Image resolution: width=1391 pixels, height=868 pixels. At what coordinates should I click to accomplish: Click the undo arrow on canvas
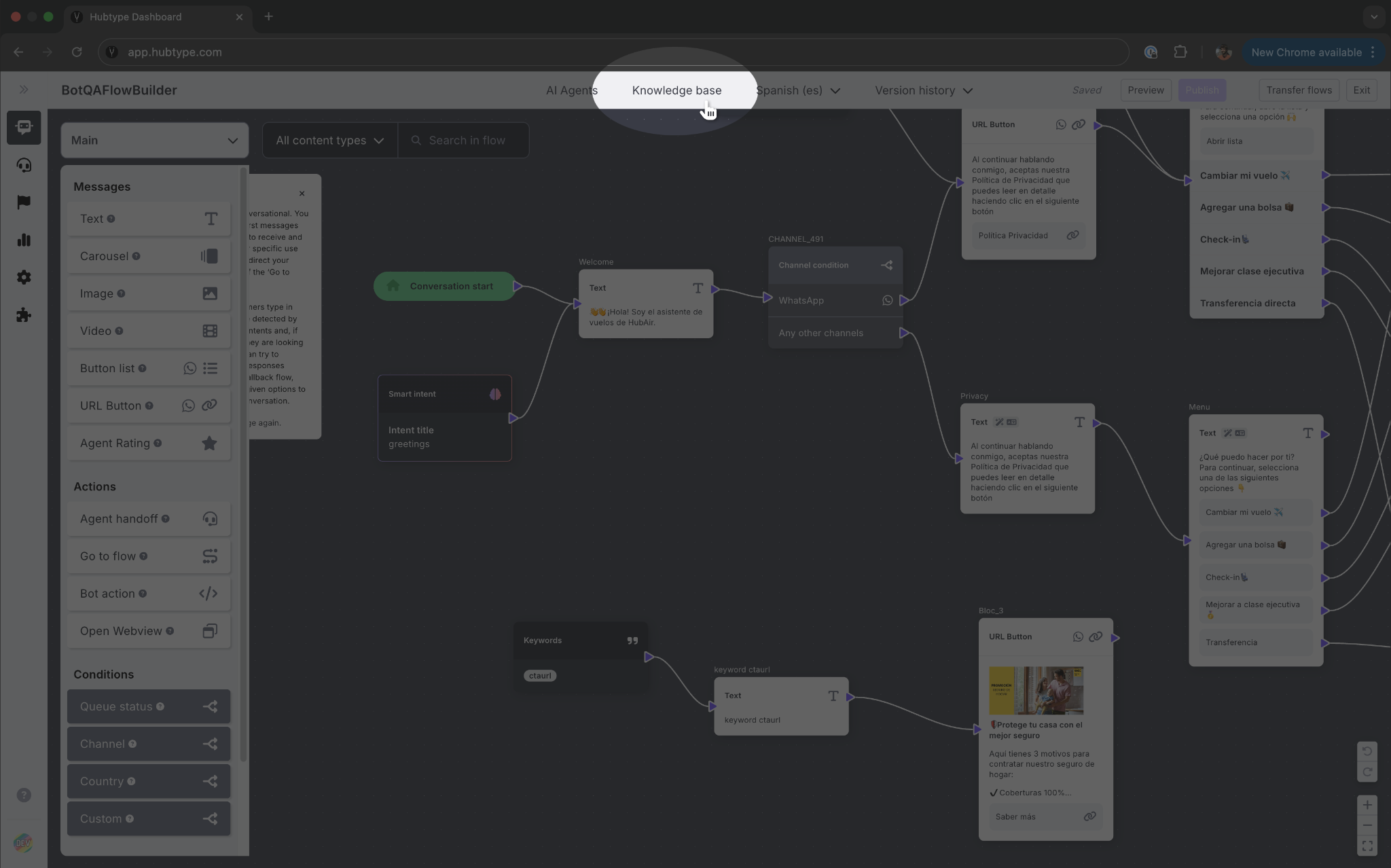click(1367, 751)
